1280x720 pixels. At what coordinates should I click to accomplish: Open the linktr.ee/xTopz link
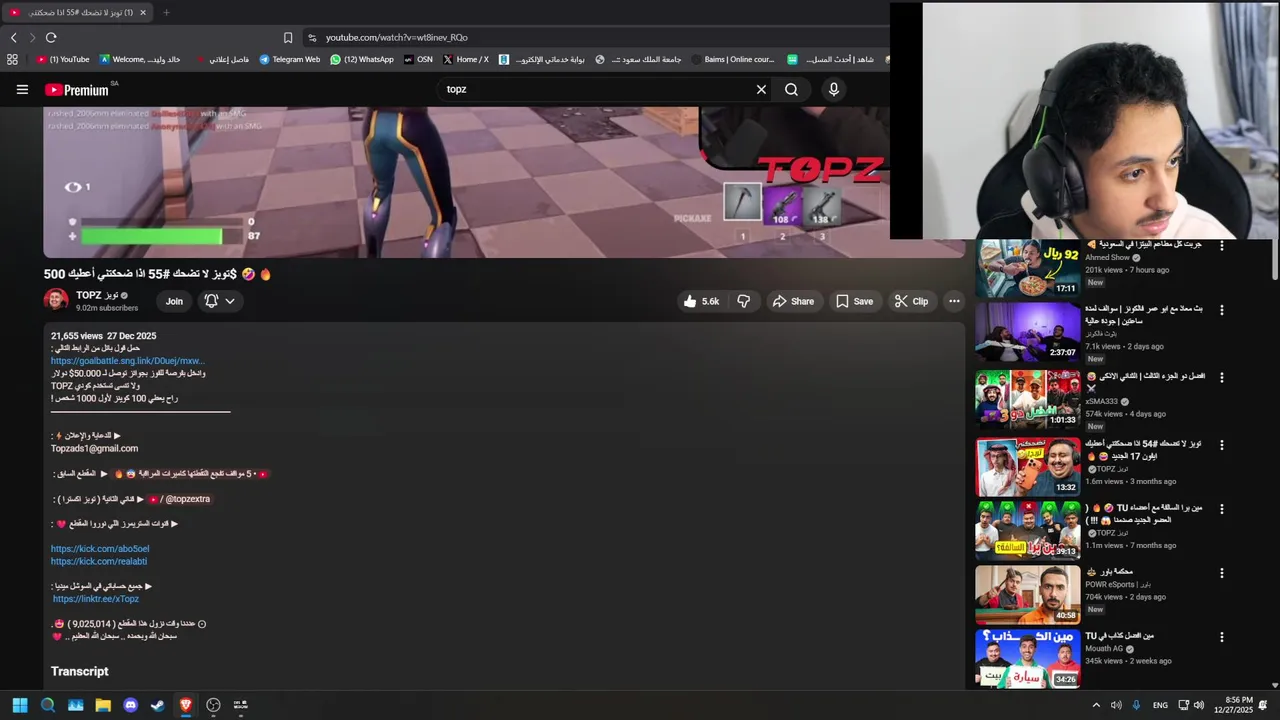(x=96, y=599)
